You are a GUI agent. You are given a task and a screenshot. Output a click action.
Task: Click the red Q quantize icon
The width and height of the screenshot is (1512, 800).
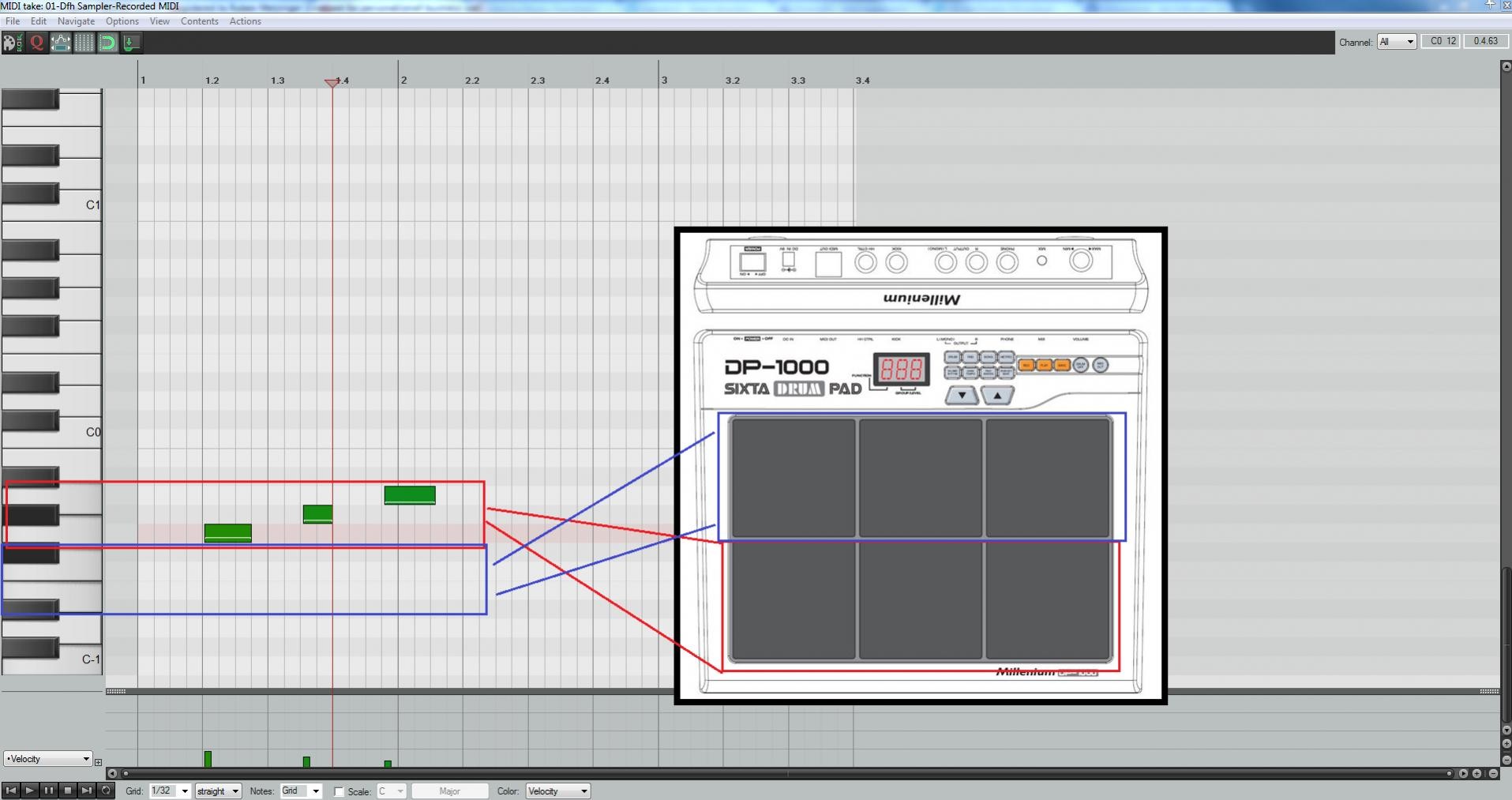pos(36,43)
